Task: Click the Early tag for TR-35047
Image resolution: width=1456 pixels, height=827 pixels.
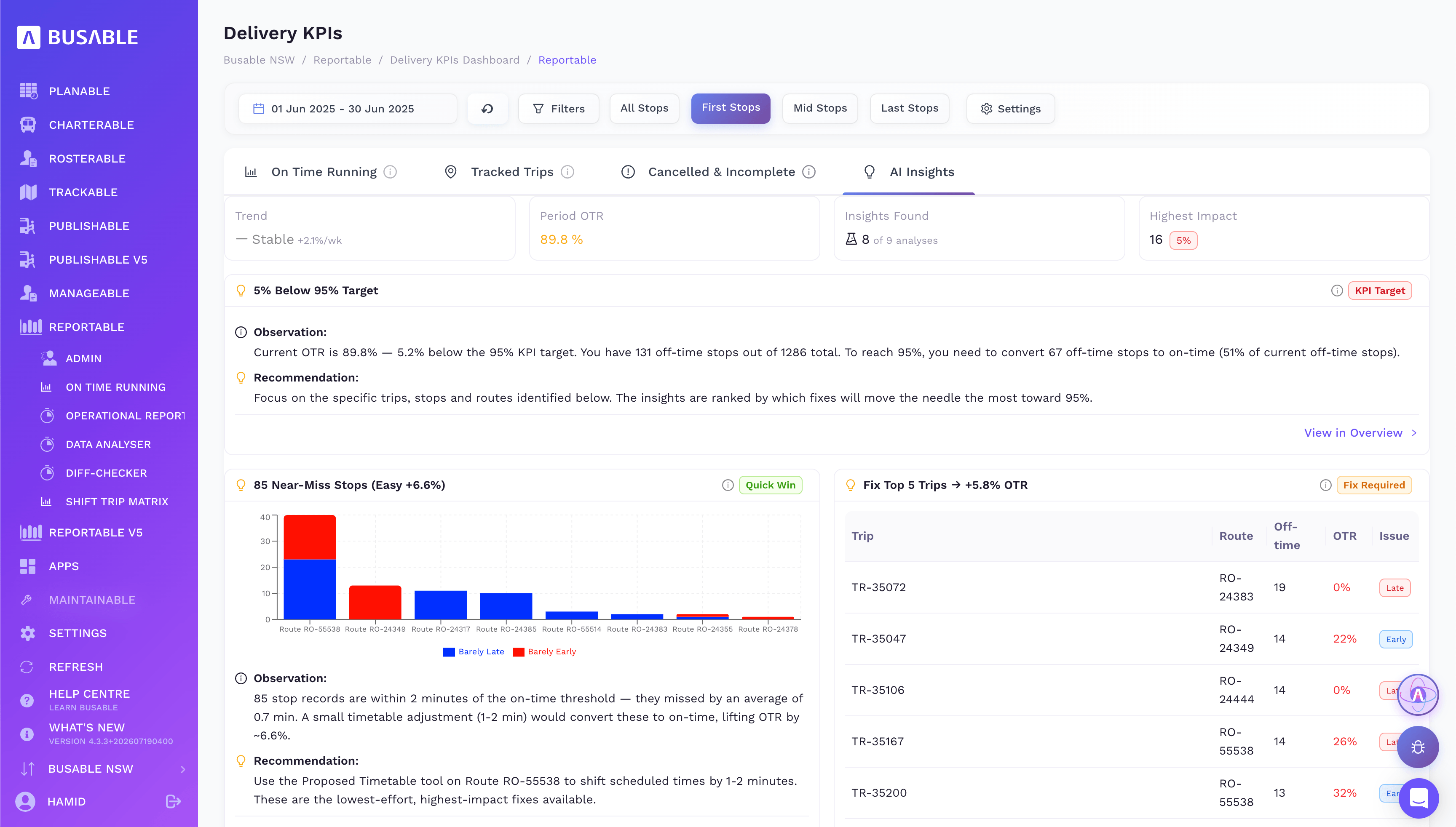Action: coord(1395,639)
